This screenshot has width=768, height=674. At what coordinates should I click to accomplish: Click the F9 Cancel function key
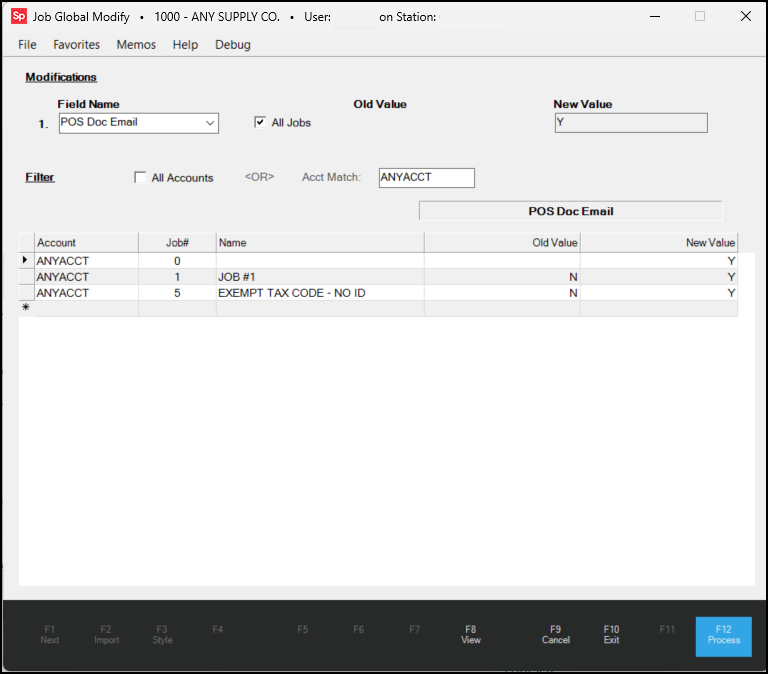pos(555,635)
